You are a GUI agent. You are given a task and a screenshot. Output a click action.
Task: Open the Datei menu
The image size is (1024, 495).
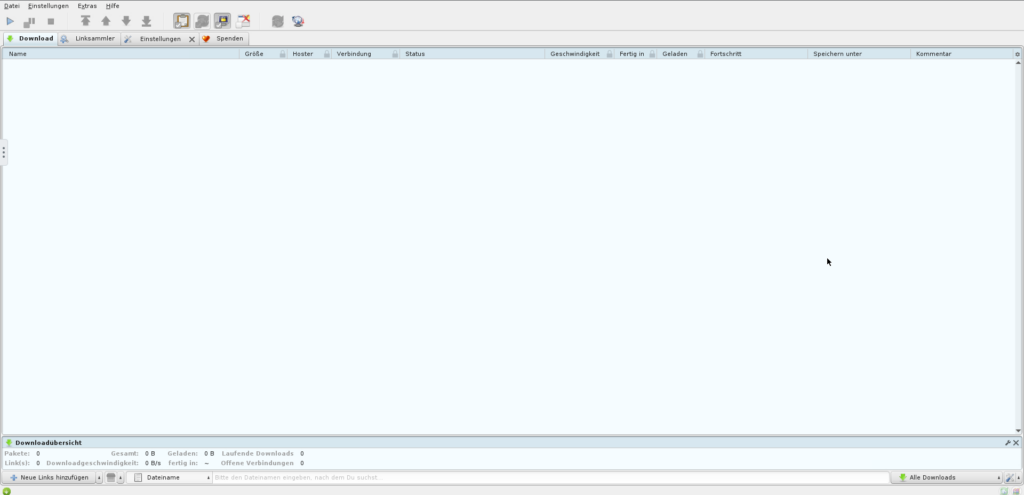[12, 6]
